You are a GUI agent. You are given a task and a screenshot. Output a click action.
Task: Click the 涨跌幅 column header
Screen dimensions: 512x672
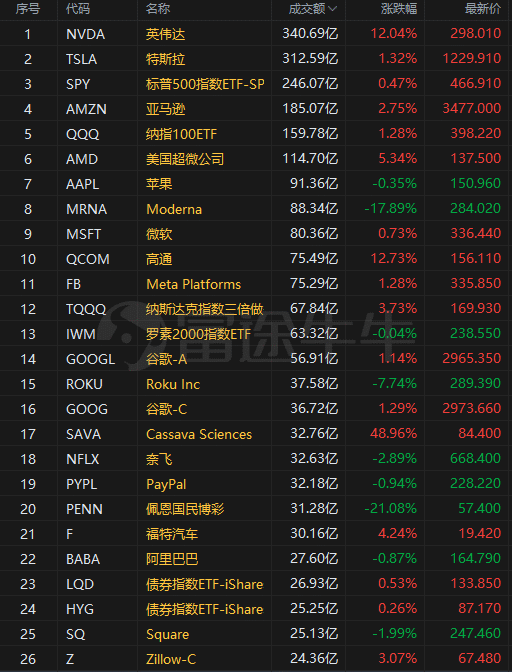pyautogui.click(x=398, y=9)
